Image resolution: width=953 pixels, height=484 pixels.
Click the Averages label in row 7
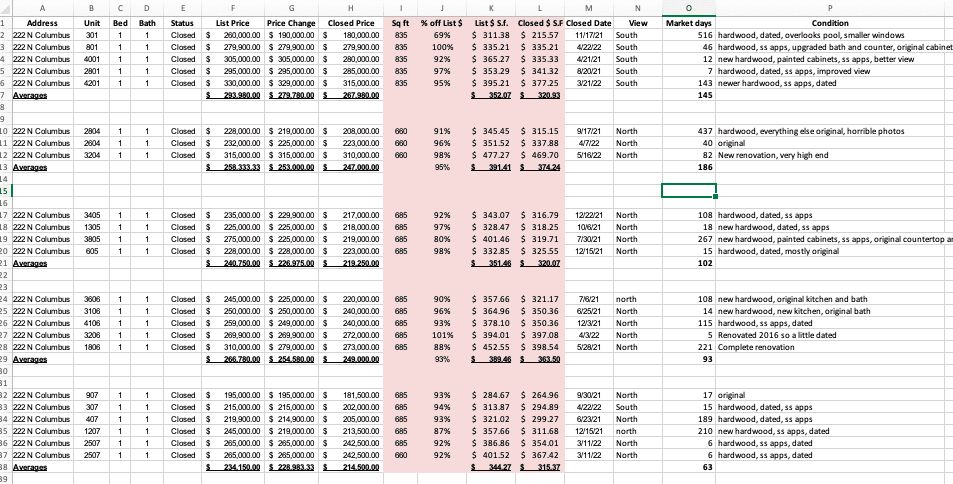click(x=29, y=95)
